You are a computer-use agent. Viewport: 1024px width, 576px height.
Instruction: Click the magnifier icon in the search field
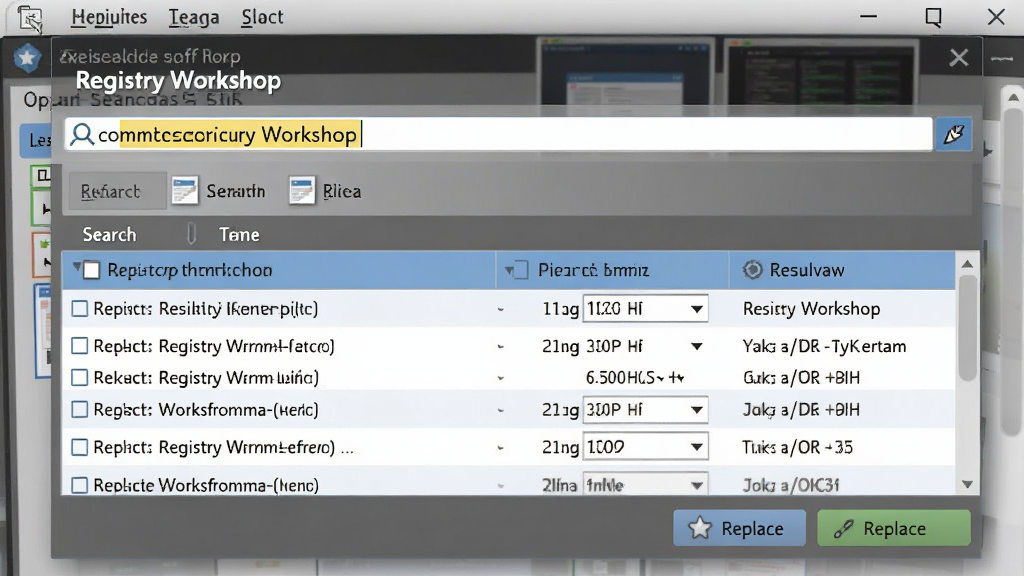coord(82,135)
